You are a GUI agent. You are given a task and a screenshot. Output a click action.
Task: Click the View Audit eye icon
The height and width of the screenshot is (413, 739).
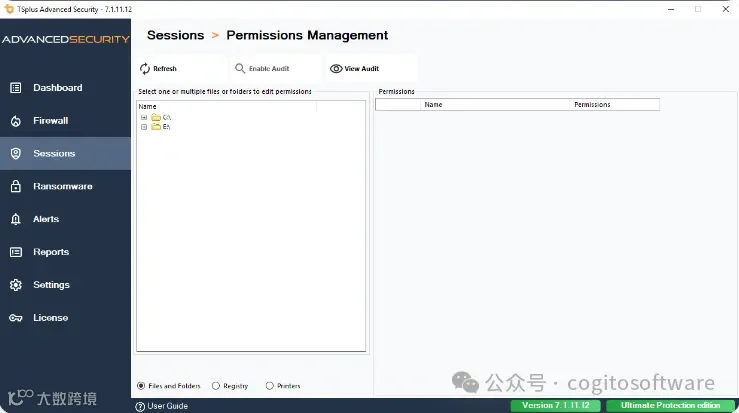tap(336, 69)
